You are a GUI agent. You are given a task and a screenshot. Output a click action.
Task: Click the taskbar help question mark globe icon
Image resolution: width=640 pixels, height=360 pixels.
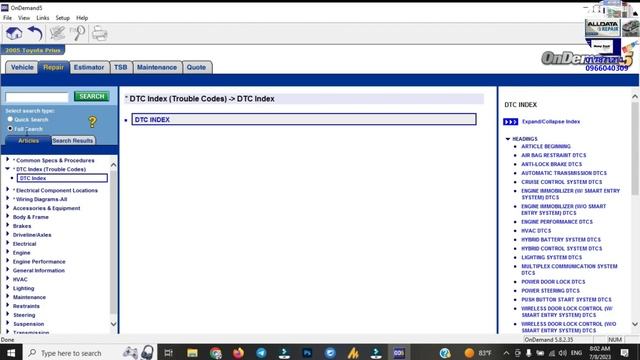coord(445,353)
